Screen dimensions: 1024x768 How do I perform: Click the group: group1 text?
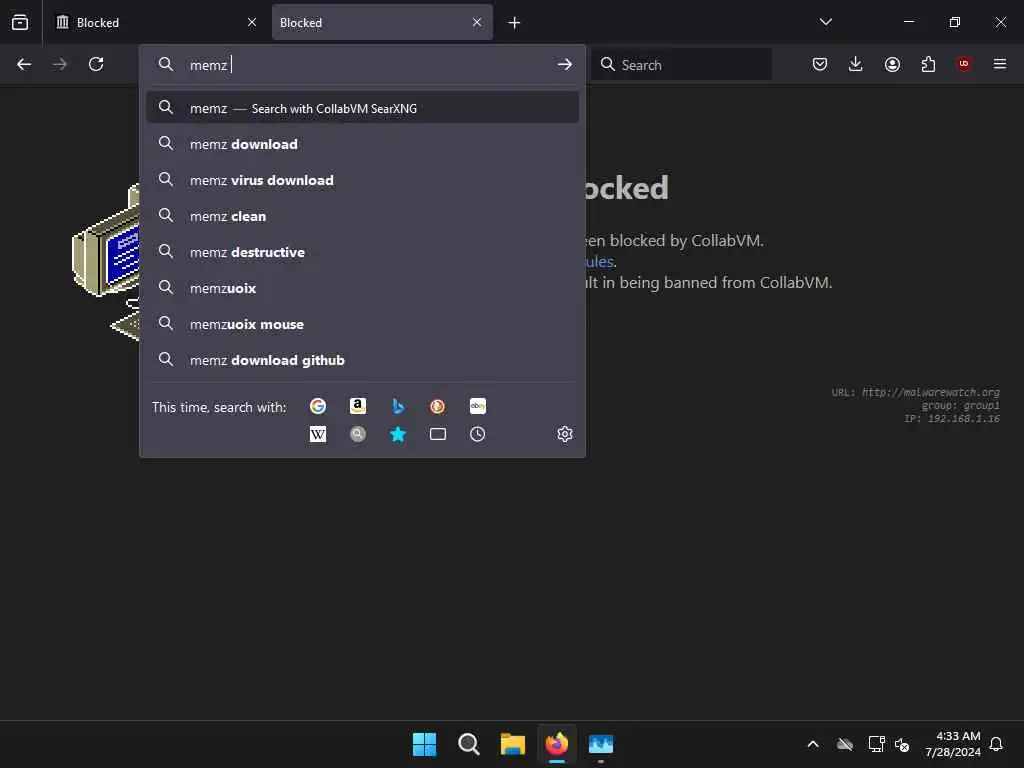(x=960, y=406)
